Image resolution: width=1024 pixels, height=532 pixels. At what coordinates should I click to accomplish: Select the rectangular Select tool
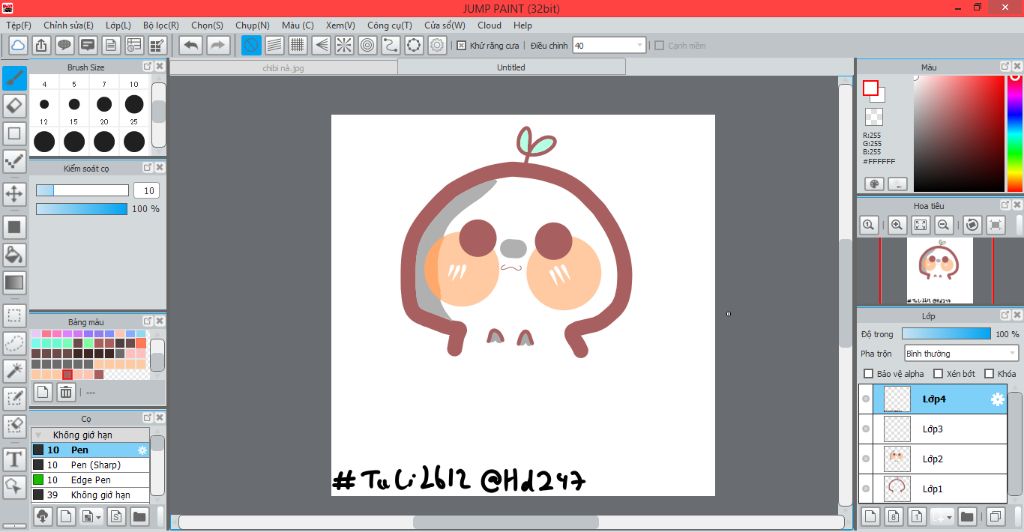tap(14, 315)
